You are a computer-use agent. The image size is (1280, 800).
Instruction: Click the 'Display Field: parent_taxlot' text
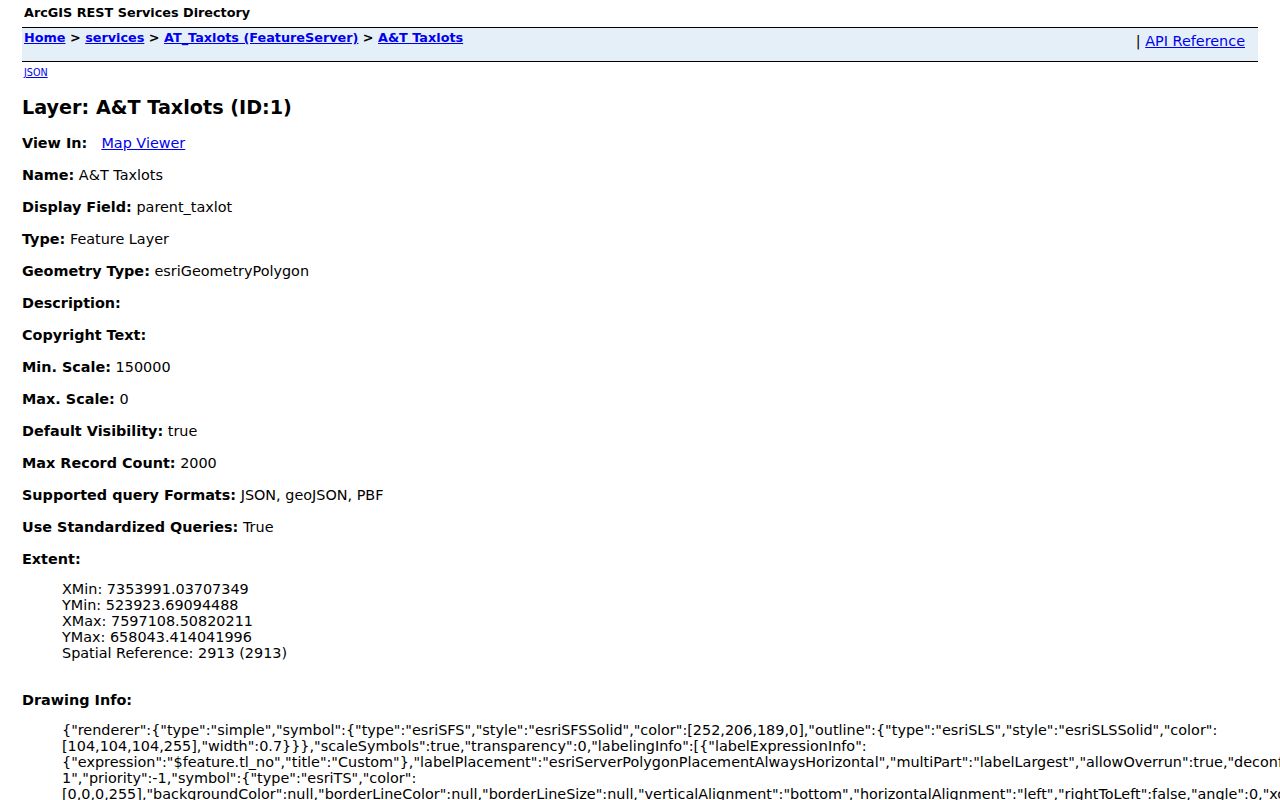pos(127,207)
